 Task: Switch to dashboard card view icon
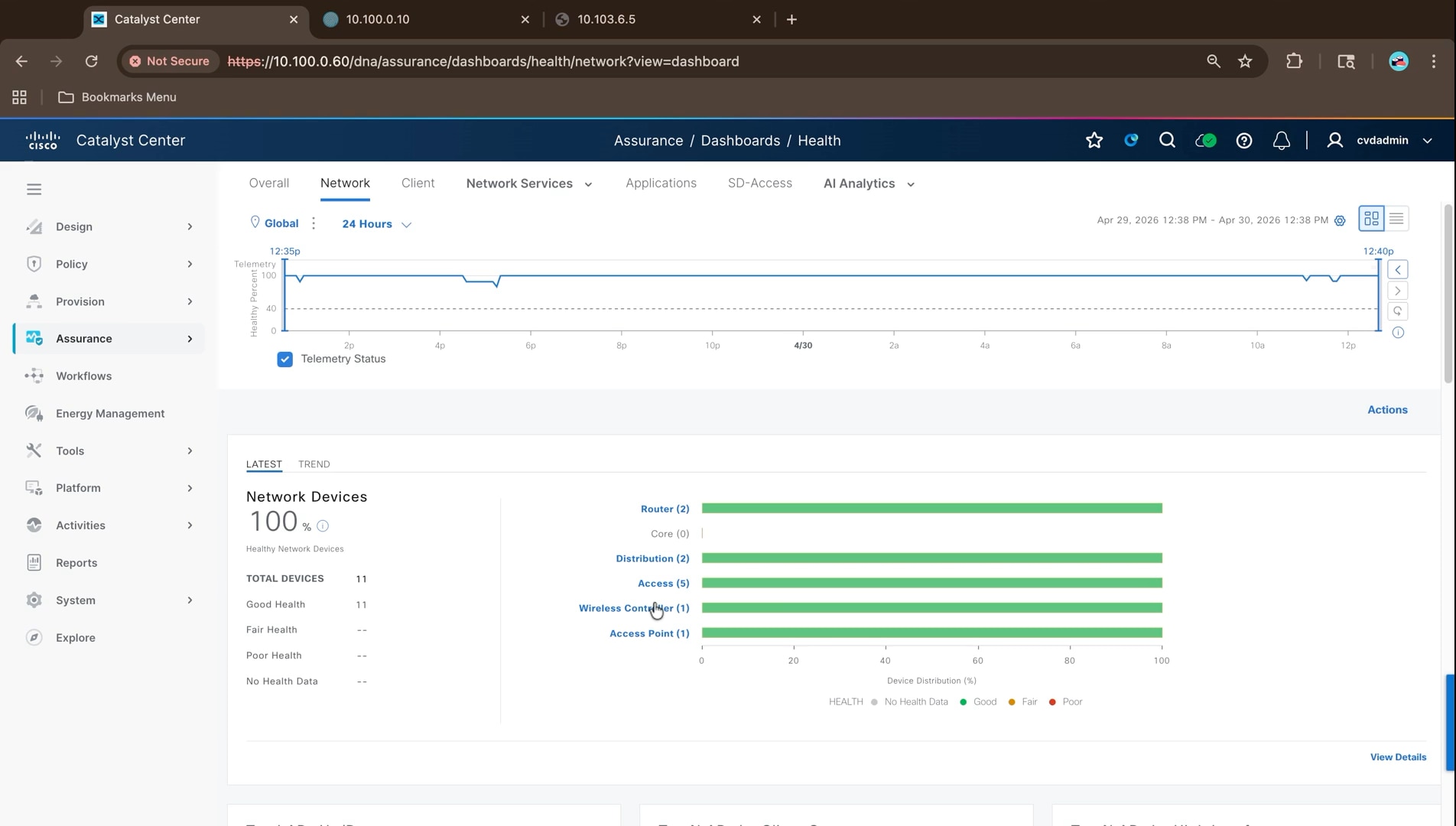pyautogui.click(x=1372, y=219)
